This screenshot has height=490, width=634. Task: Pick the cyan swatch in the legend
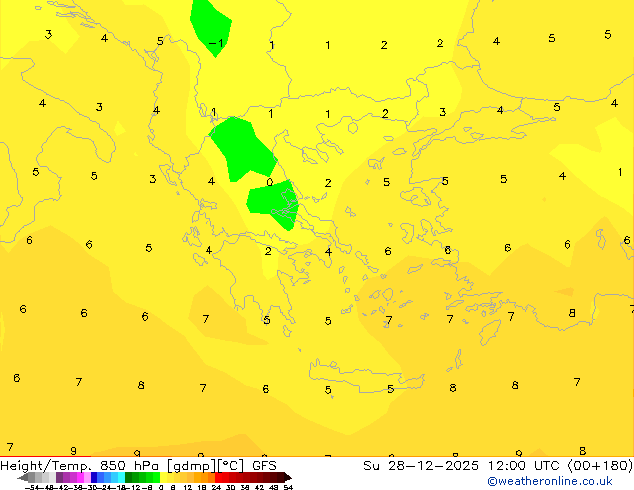[x=122, y=477]
